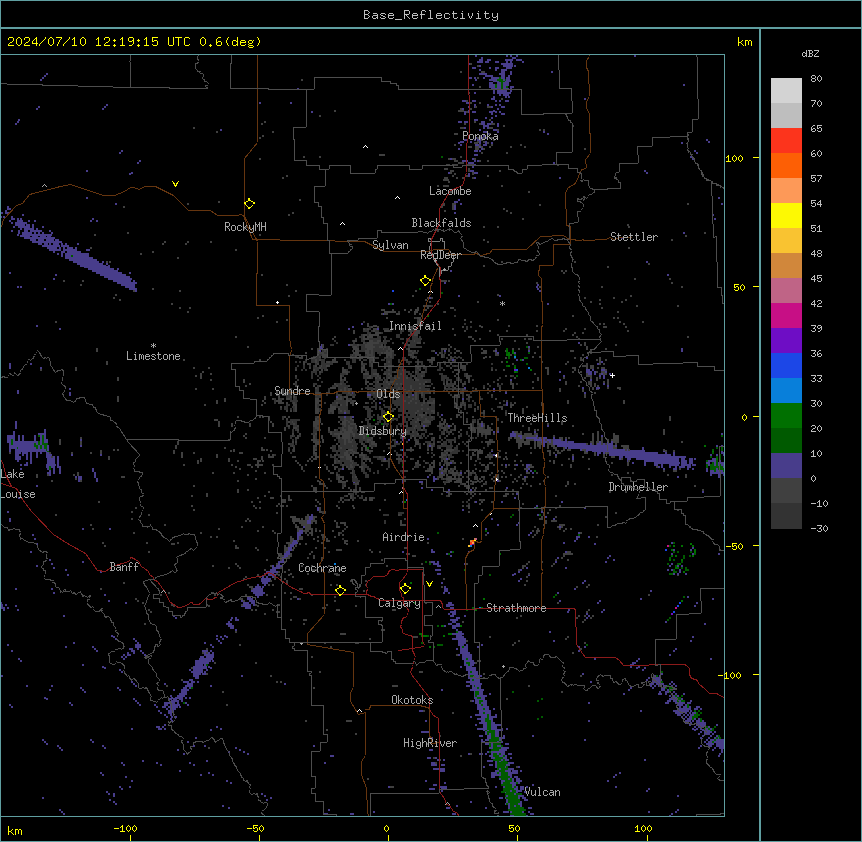Viewport: 862px width, 842px height.
Task: Click the Stettler label
Action: 634,237
